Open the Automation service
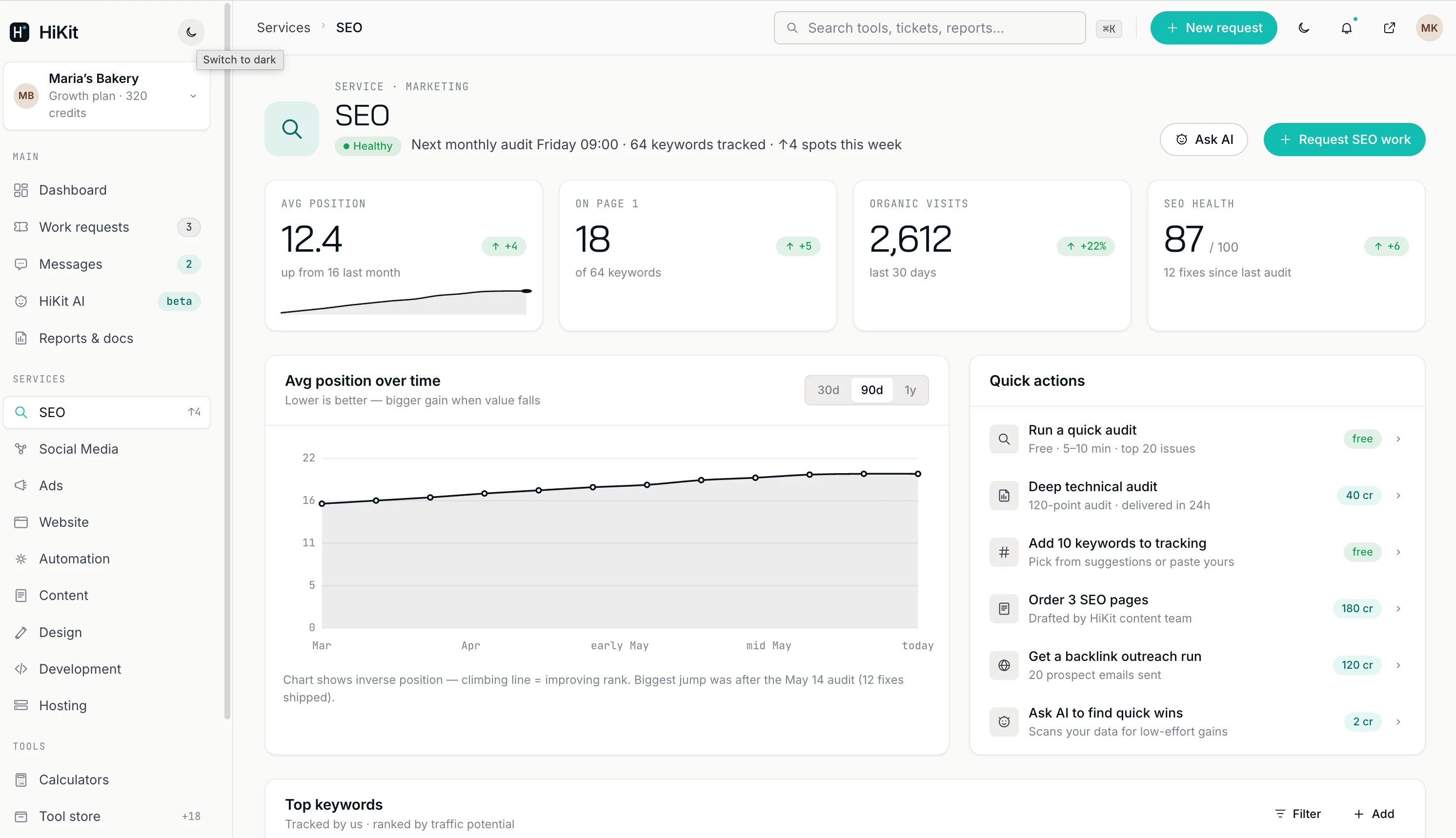Screen dimensions: 1456x838 (107, 559)
